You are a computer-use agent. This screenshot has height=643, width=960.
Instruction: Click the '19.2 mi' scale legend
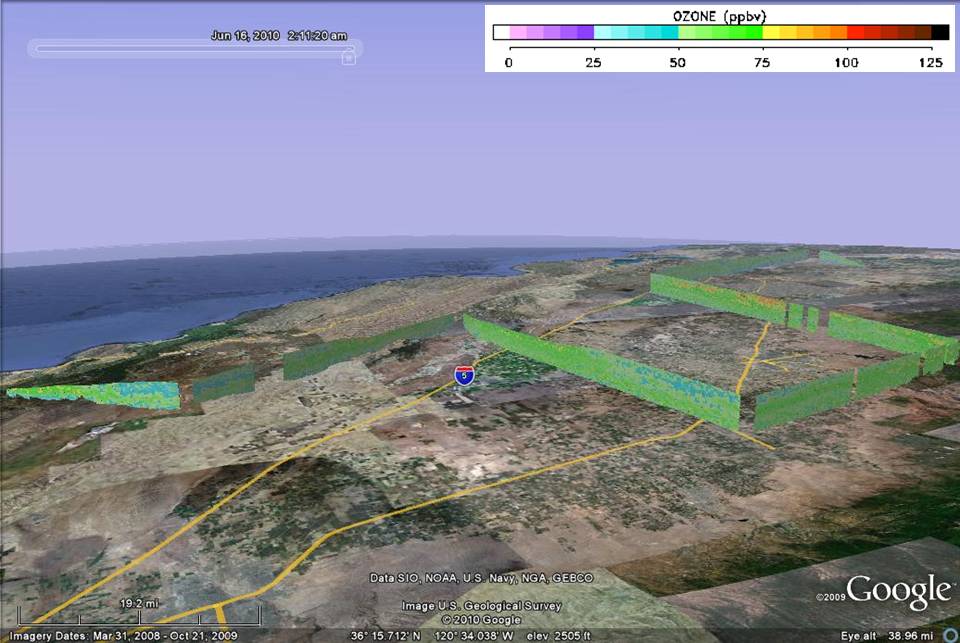(x=139, y=613)
